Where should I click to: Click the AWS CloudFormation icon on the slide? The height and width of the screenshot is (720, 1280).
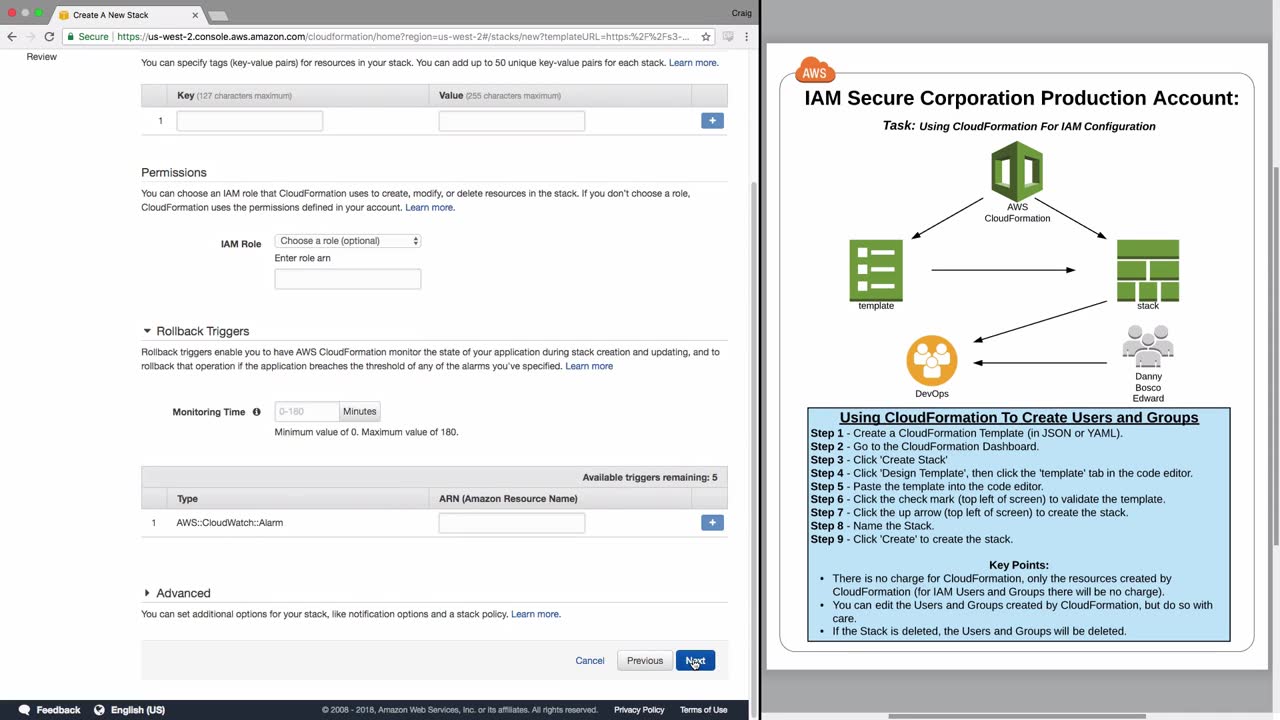pos(1017,172)
